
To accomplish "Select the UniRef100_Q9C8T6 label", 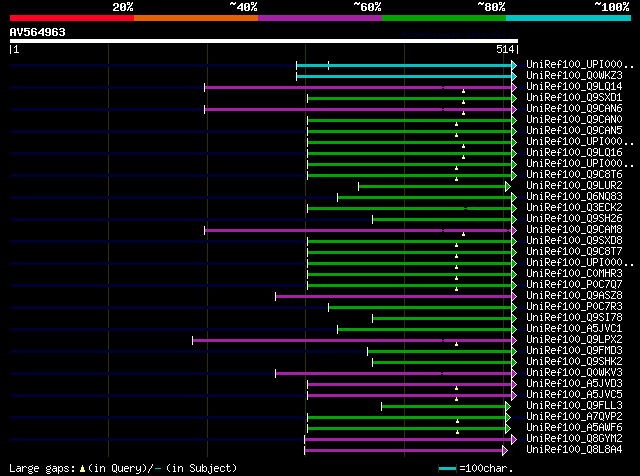I will point(574,175).
